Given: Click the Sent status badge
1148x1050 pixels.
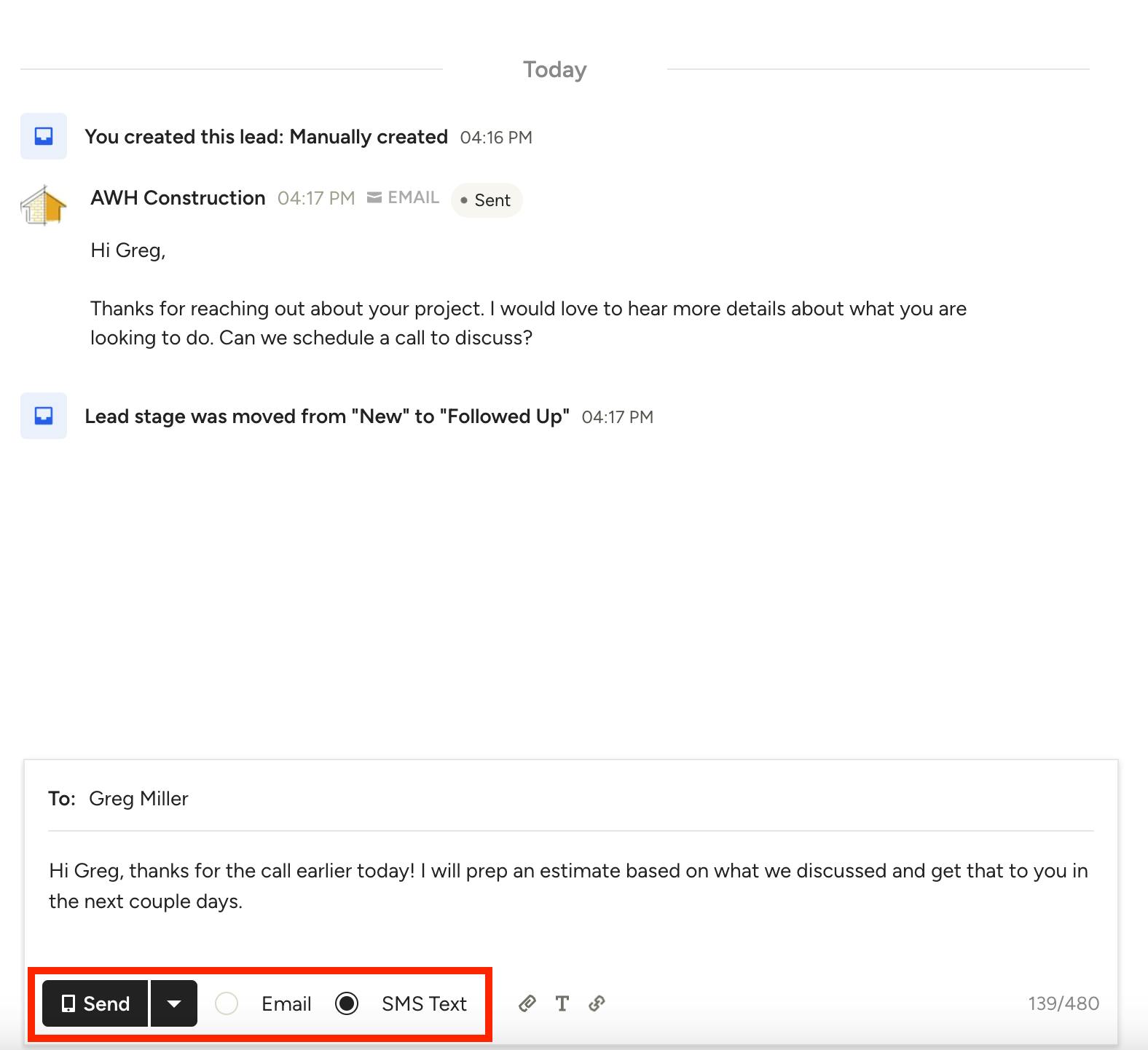Looking at the screenshot, I should click(x=487, y=200).
